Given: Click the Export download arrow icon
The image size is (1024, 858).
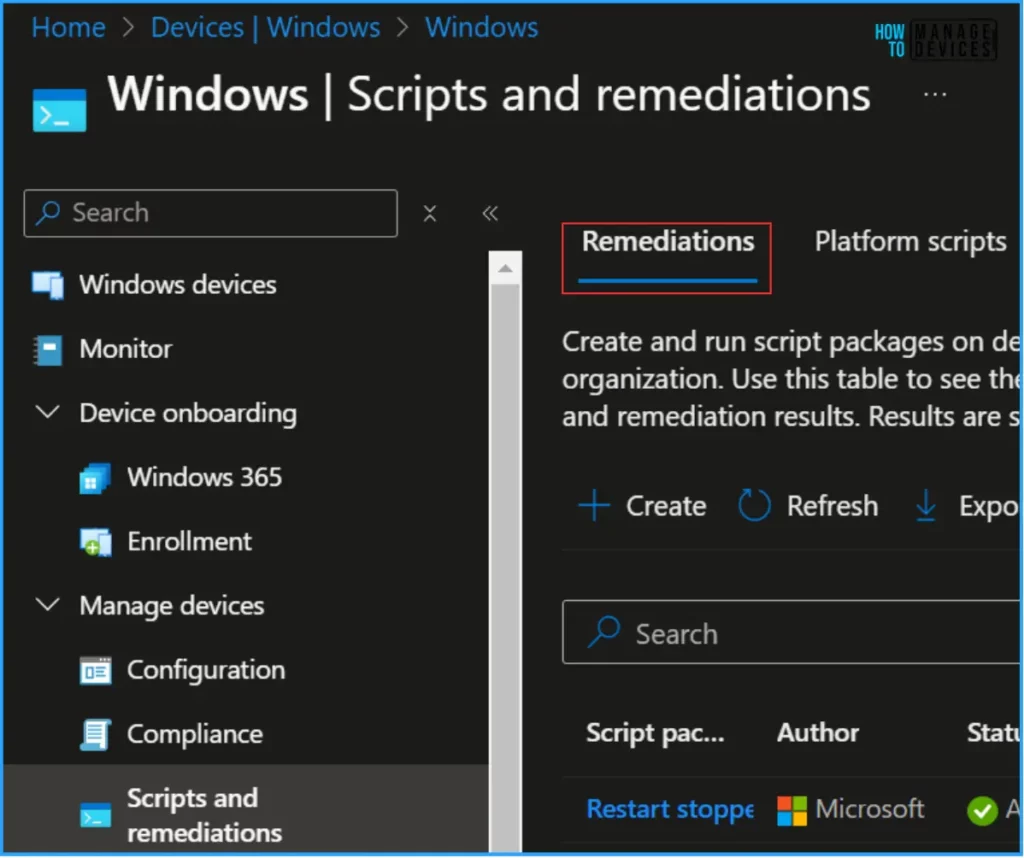Looking at the screenshot, I should click(925, 507).
